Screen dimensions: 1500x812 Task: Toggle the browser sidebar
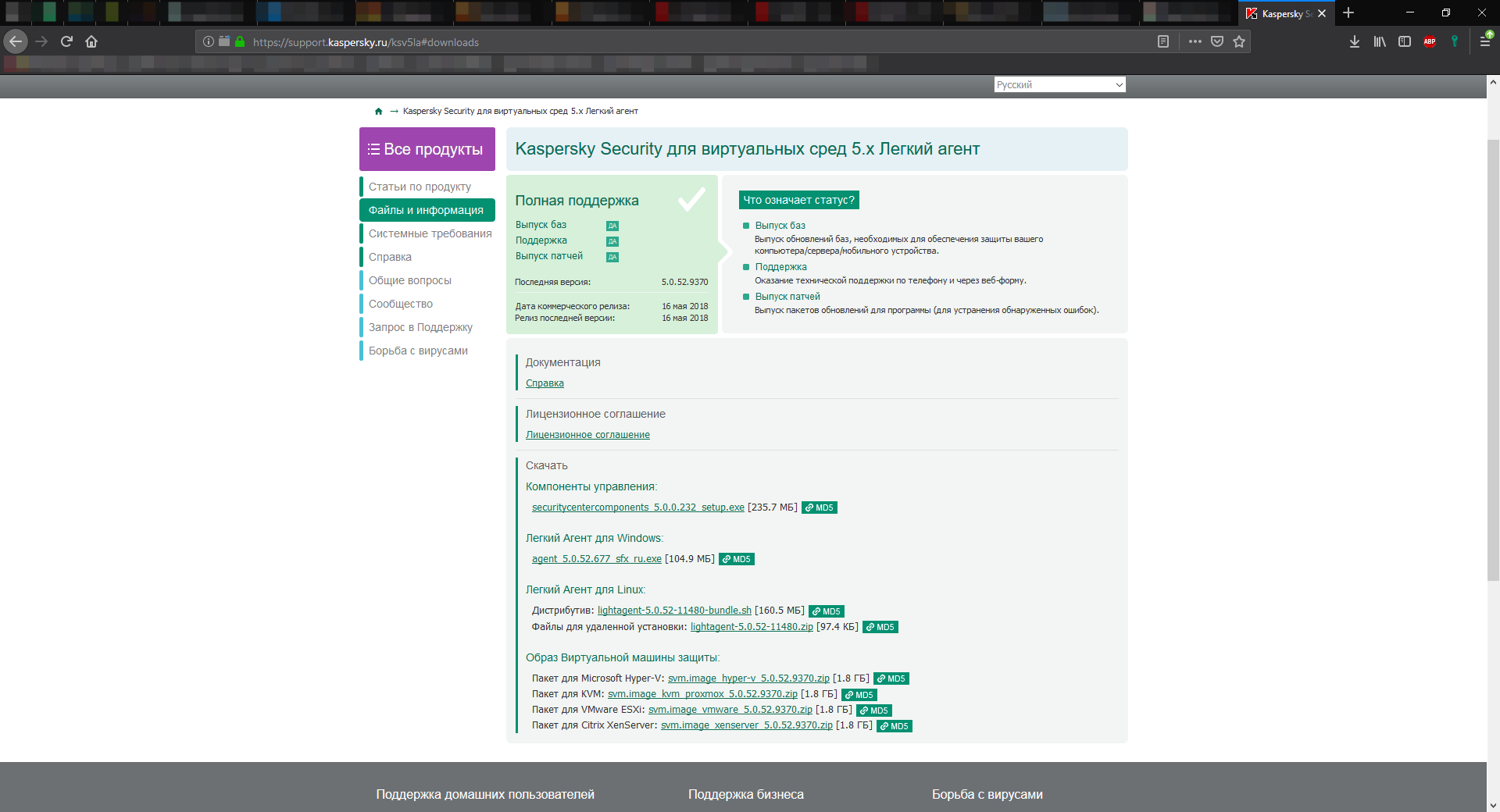[x=1405, y=41]
